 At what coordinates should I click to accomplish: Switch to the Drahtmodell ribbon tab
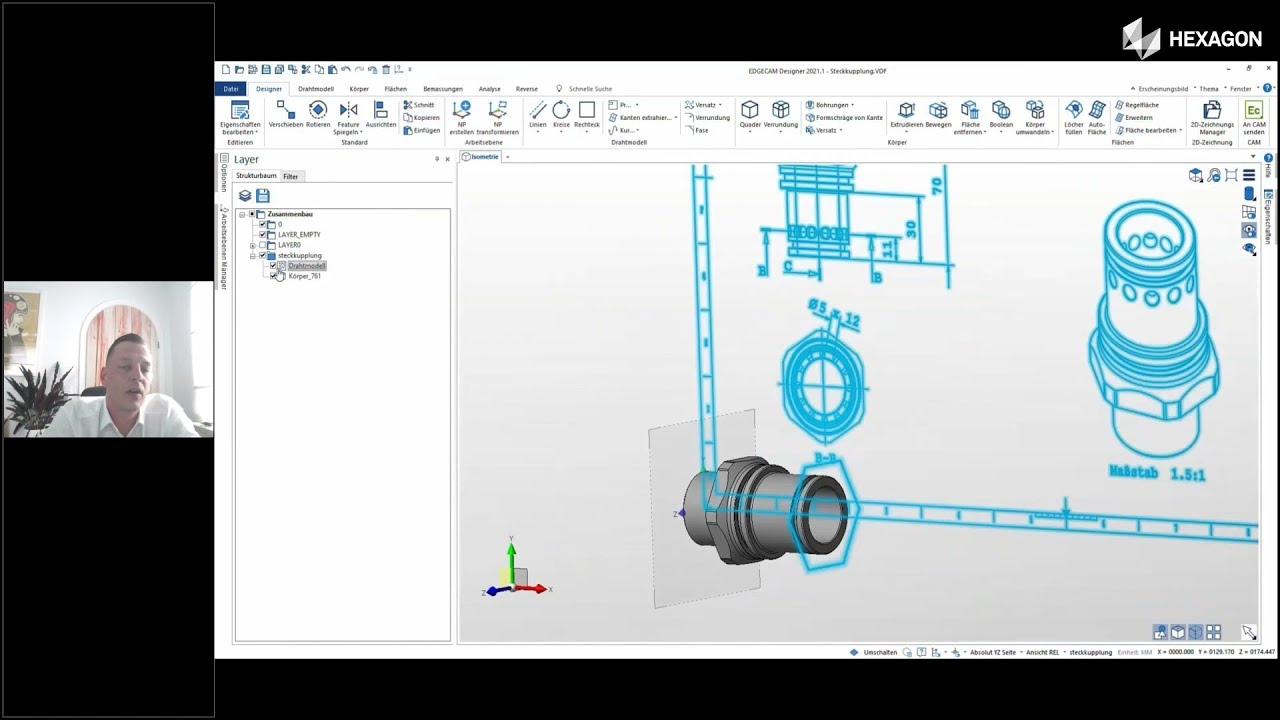point(316,89)
